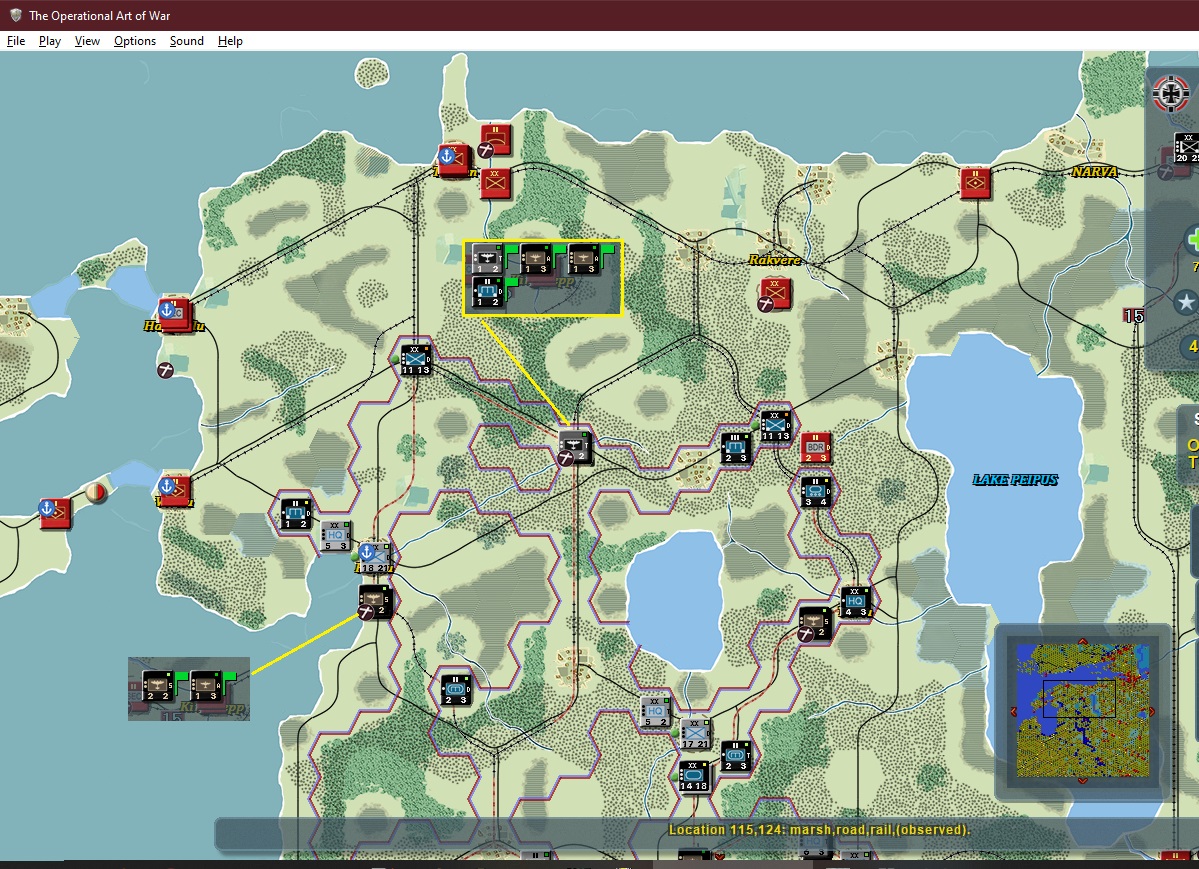Select the 2-3 battalion beside the 14-18 division
Image resolution: width=1199 pixels, height=869 pixels.
point(736,755)
